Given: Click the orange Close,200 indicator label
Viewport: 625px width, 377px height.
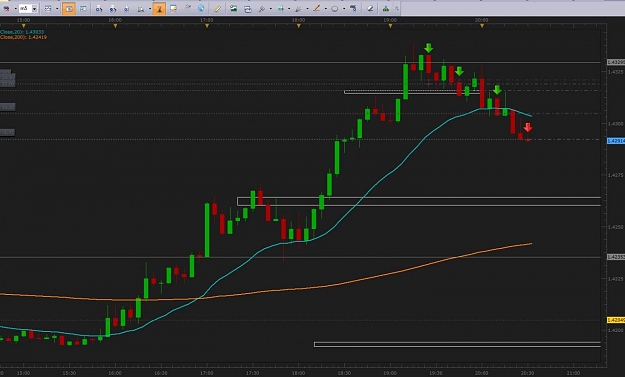Looking at the screenshot, I should pyautogui.click(x=24, y=37).
